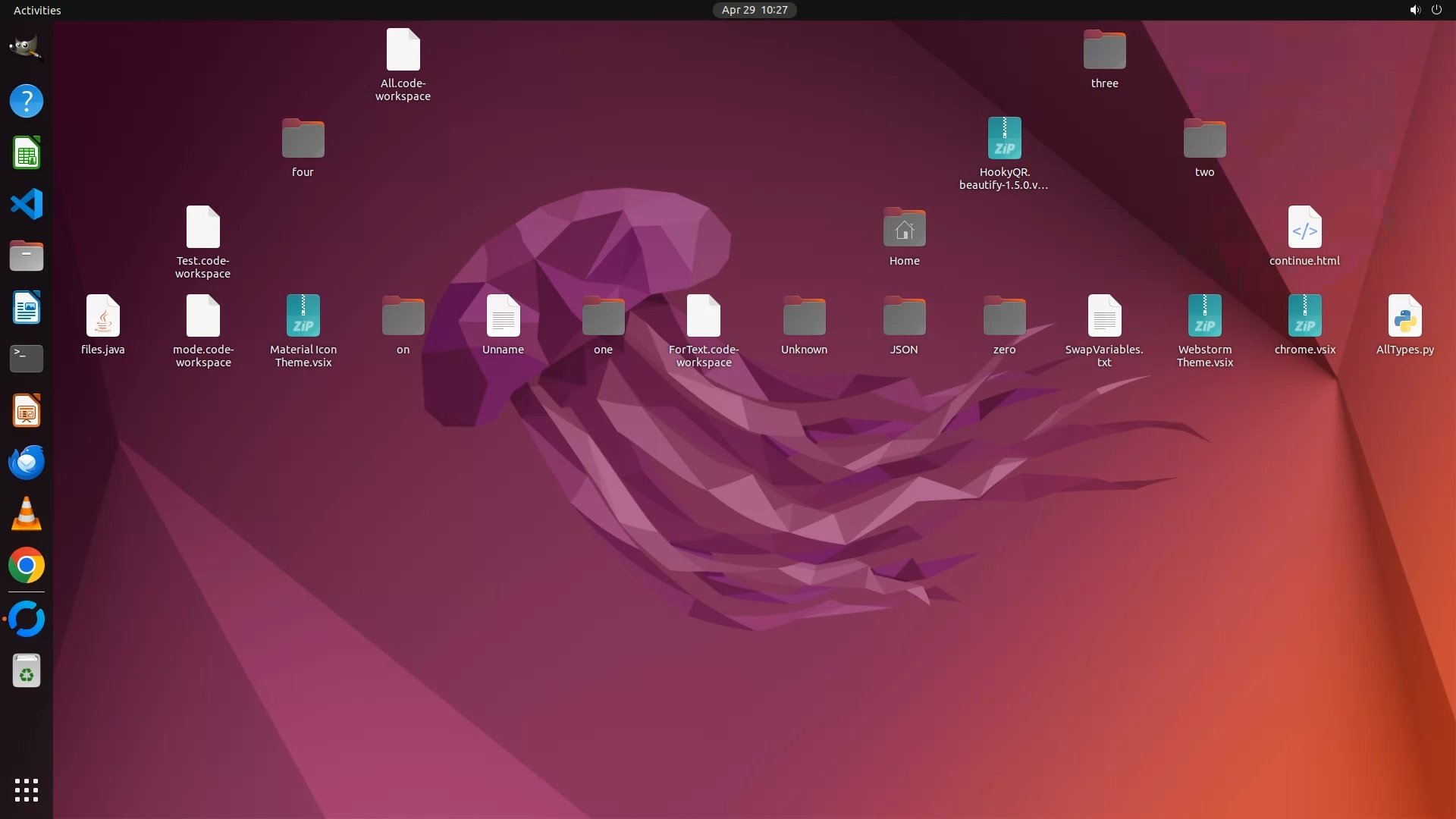This screenshot has width=1456, height=819.
Task: Open Visual Studio Code from the dock
Action: click(27, 204)
